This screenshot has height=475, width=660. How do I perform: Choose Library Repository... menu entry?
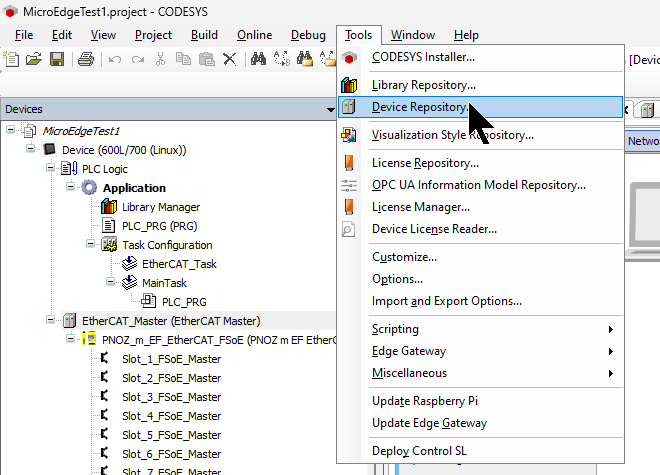pyautogui.click(x=480, y=85)
